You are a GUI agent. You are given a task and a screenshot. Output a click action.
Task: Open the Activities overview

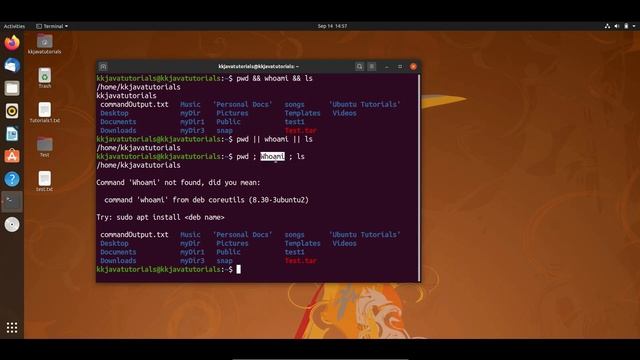(14, 26)
